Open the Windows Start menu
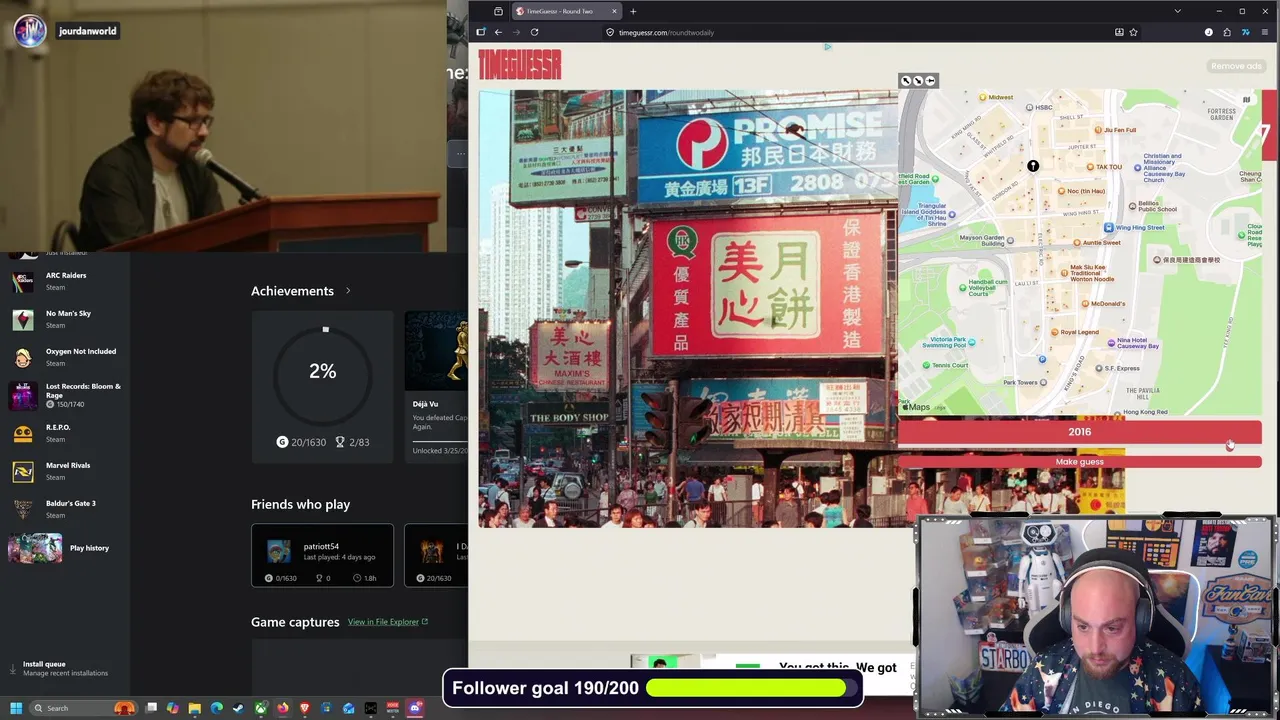The image size is (1280, 720). (16, 708)
